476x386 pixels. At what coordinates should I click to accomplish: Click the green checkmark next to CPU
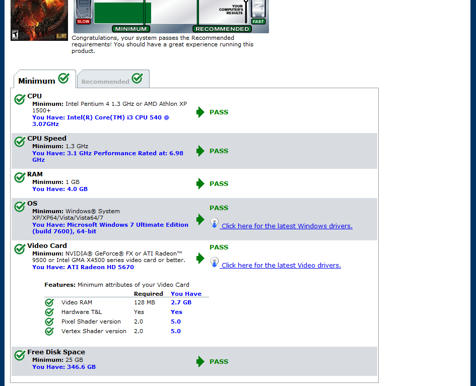tap(20, 99)
